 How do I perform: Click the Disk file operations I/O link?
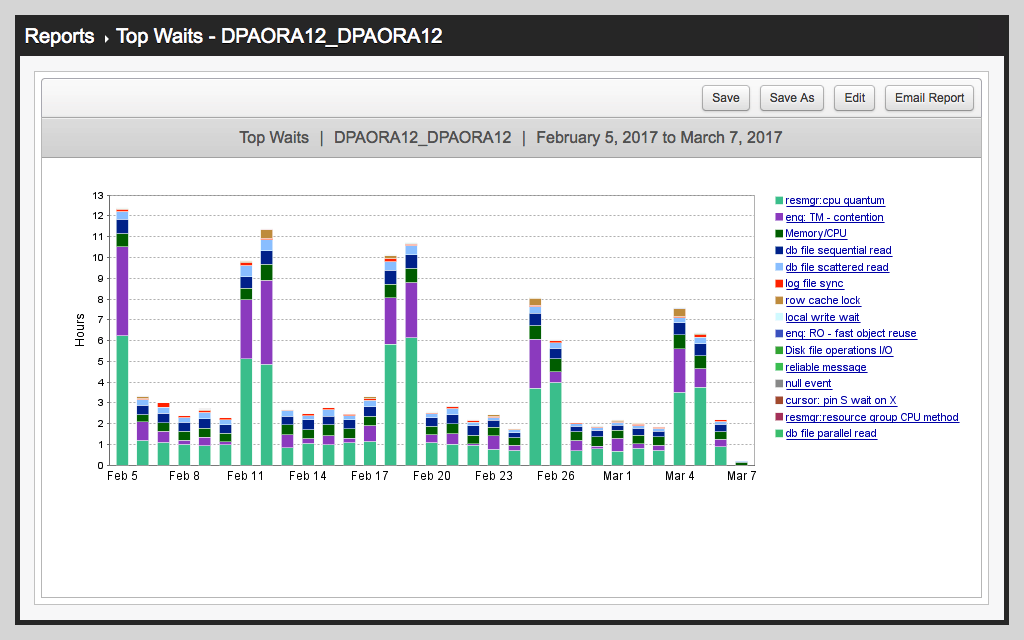(x=838, y=351)
